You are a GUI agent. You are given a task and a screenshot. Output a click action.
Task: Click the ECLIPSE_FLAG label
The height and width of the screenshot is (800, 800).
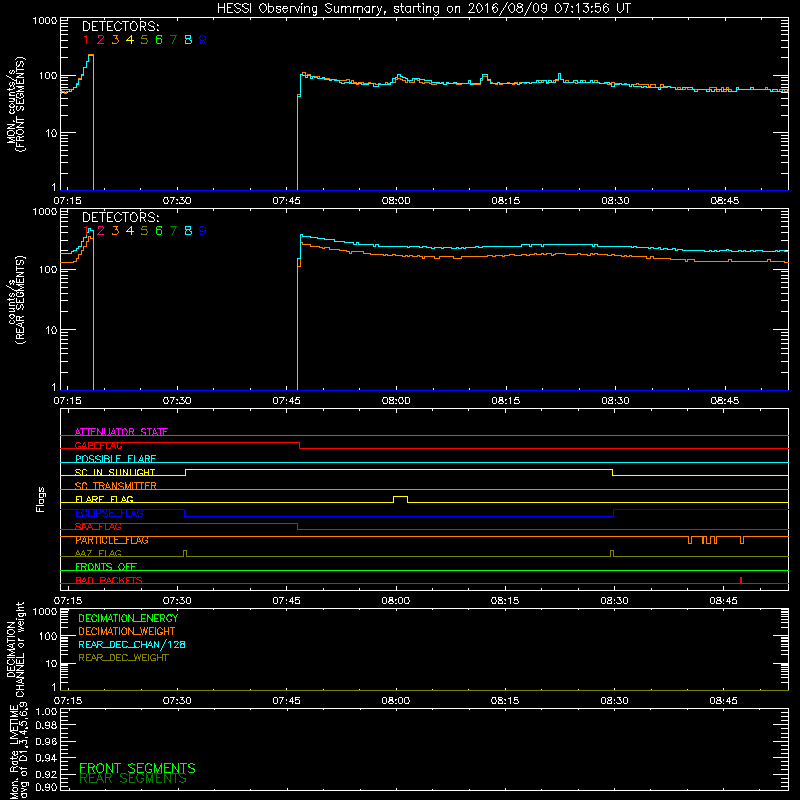coord(109,513)
